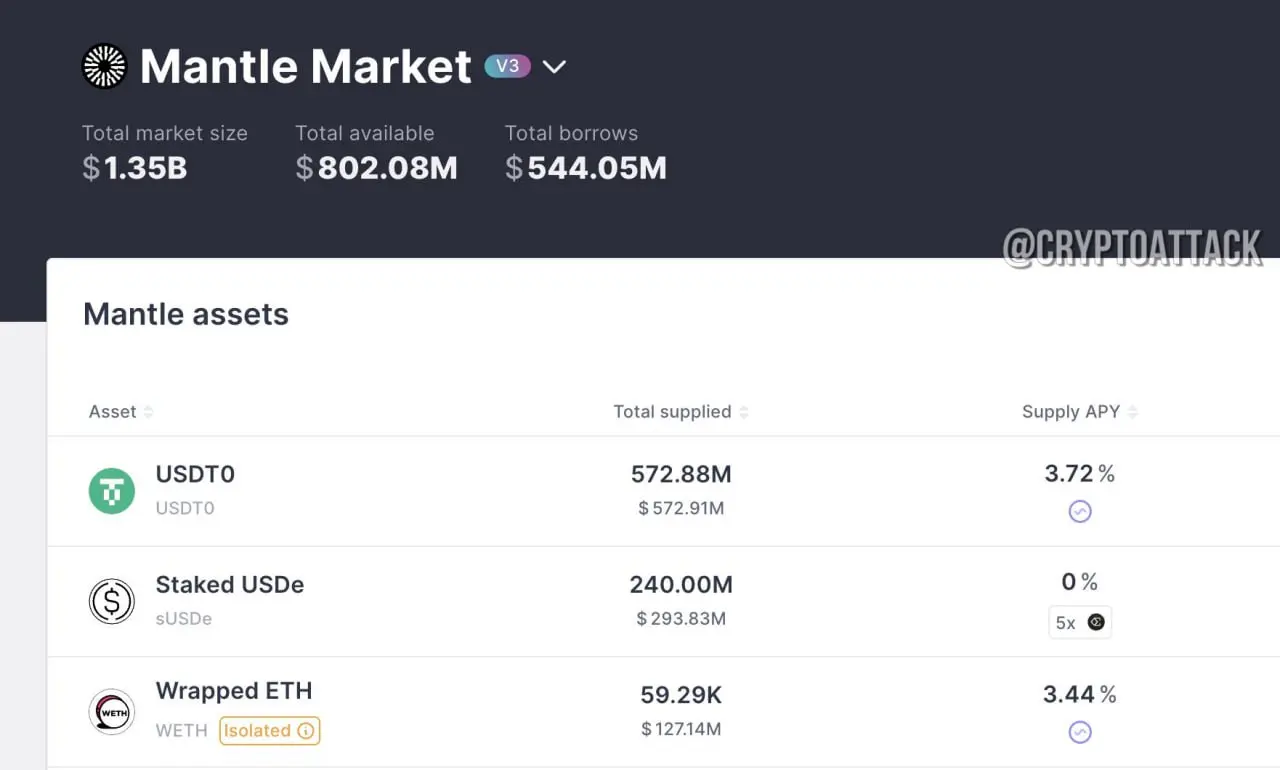Open the Staked USDe asset name
Image resolution: width=1280 pixels, height=770 pixels.
[x=230, y=584]
